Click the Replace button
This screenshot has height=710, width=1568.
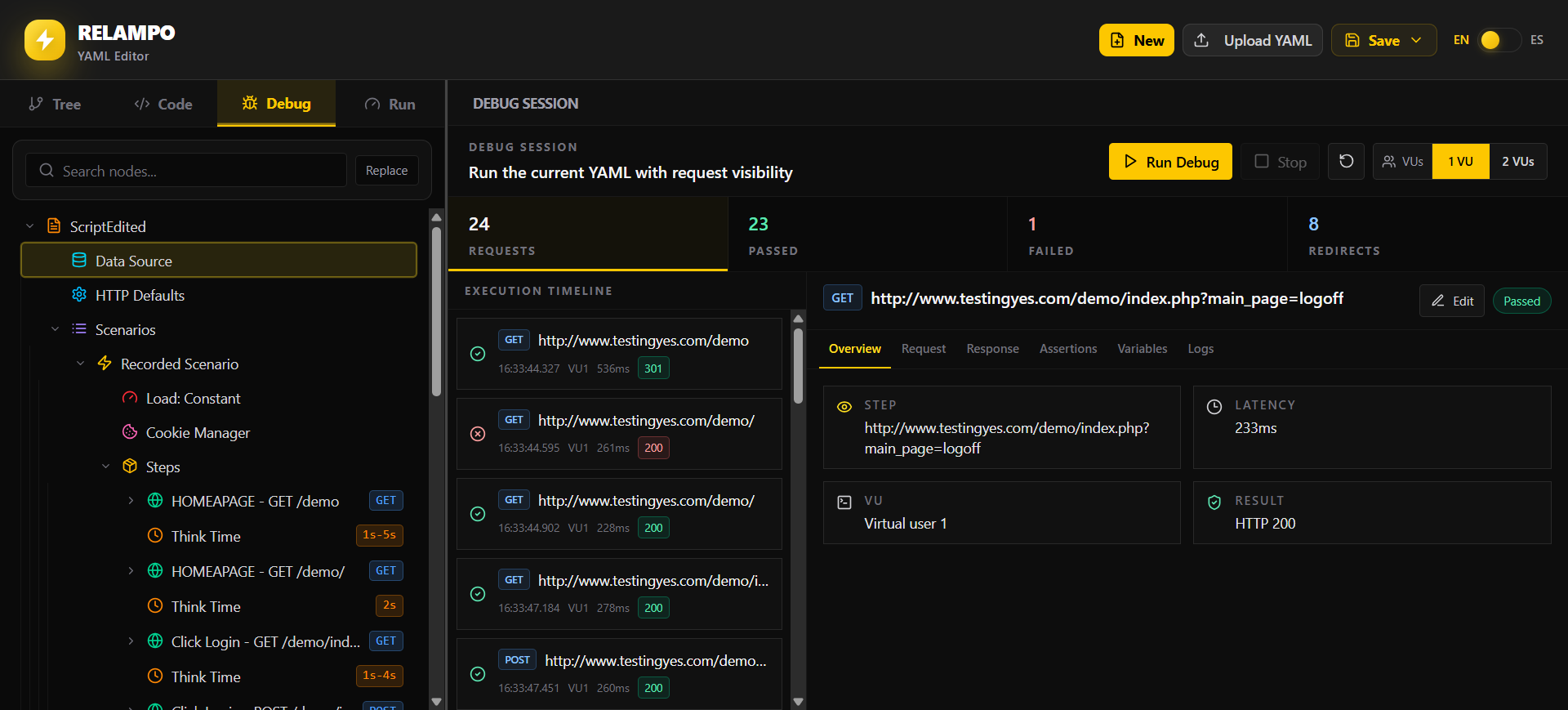click(x=386, y=171)
